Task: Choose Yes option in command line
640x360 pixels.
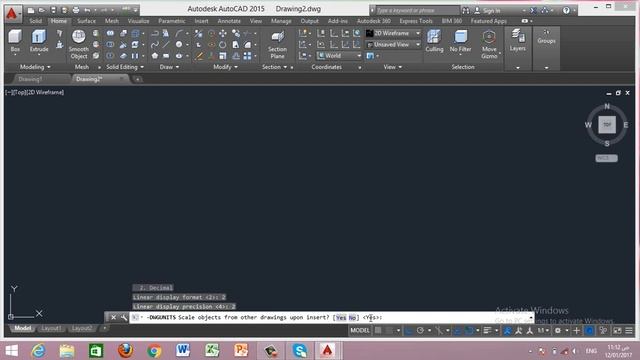Action: 341,318
